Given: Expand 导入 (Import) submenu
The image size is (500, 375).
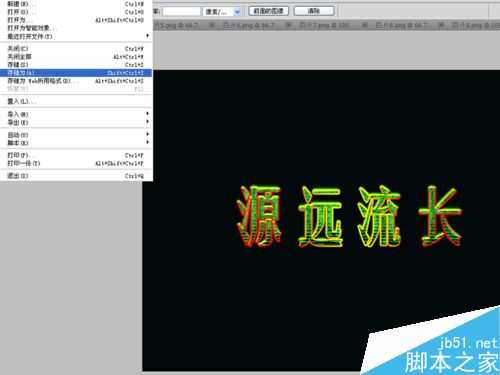Looking at the screenshot, I should click(76, 114).
